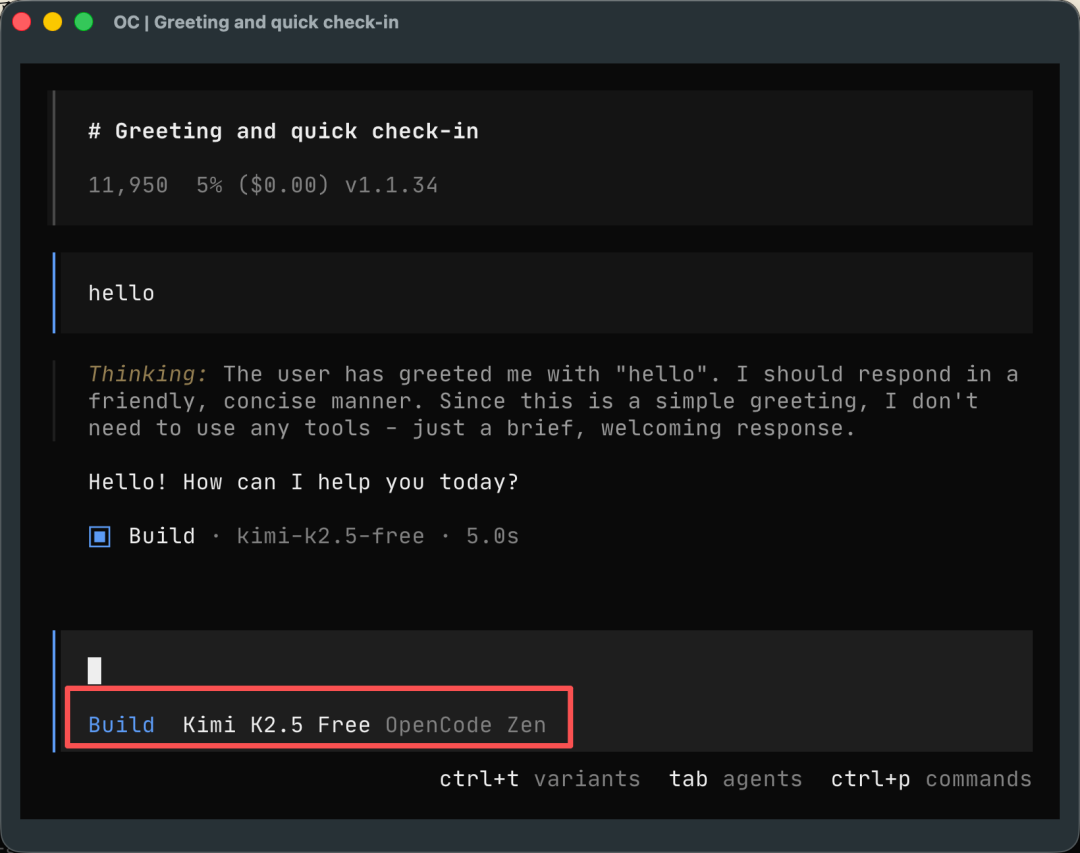The height and width of the screenshot is (853, 1080).
Task: Click the session title Greeting and quick check-in
Action: pyautogui.click(x=283, y=131)
